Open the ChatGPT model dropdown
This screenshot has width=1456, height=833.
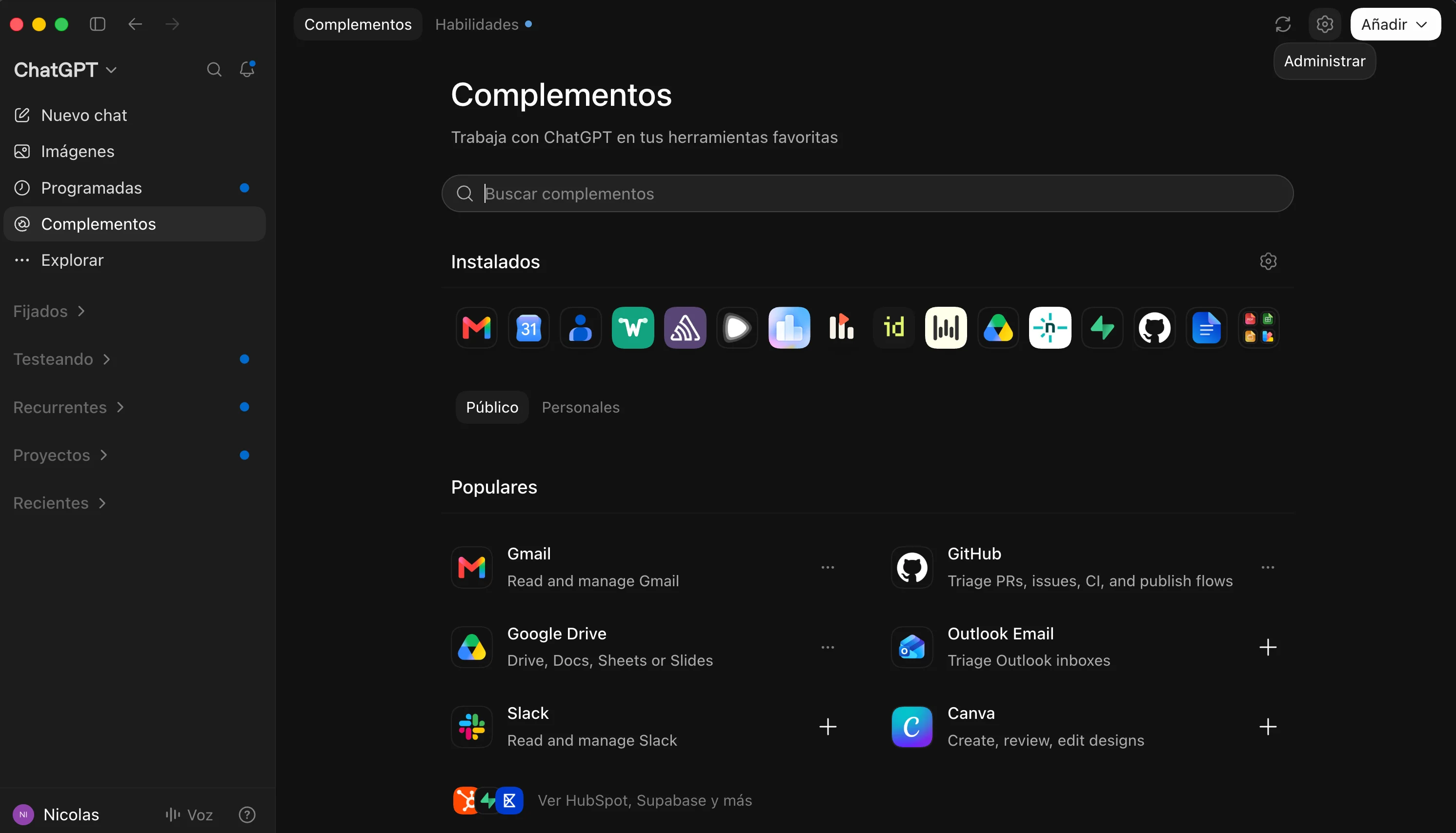65,70
